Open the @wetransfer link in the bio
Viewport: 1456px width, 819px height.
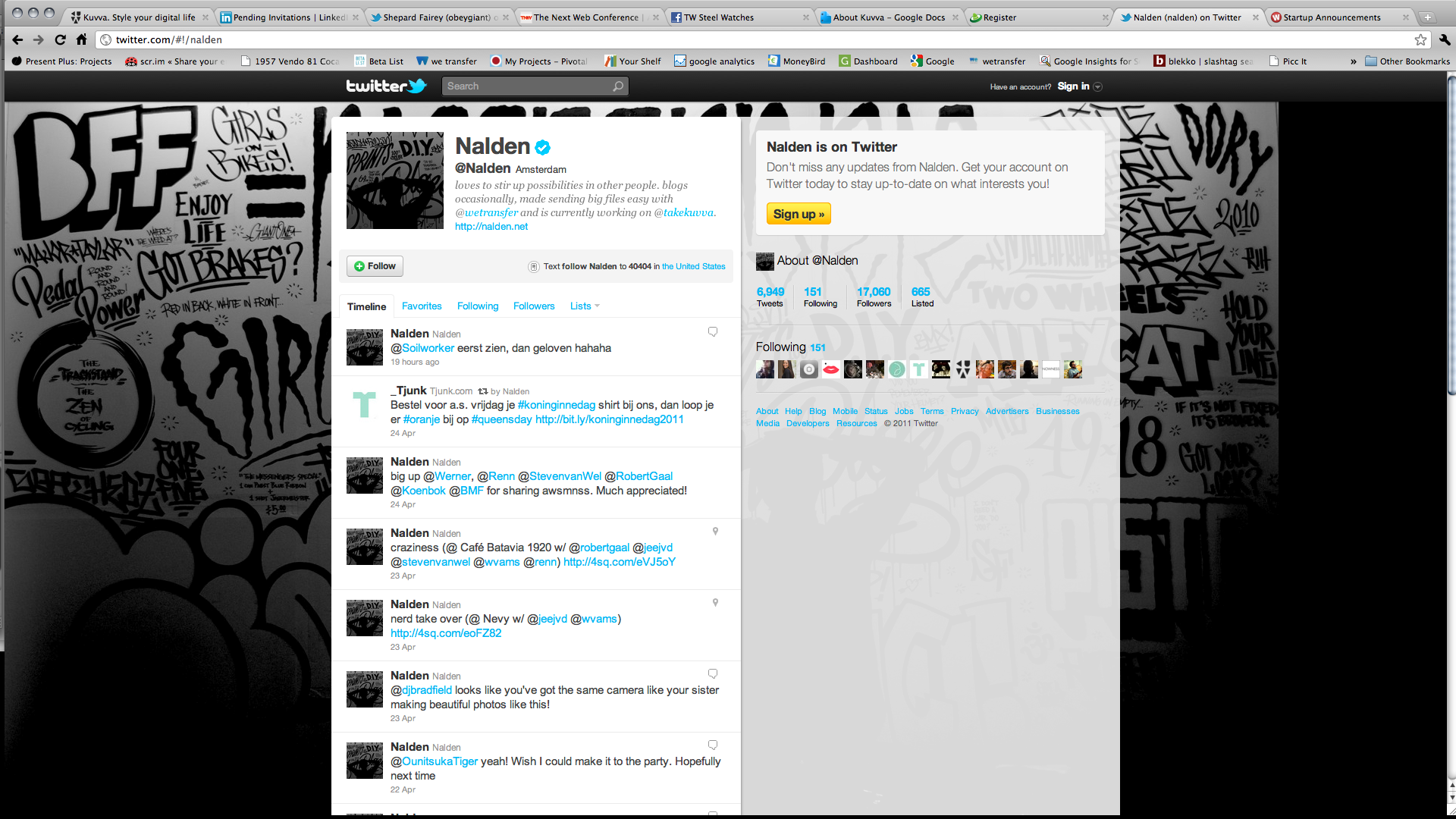pyautogui.click(x=487, y=213)
